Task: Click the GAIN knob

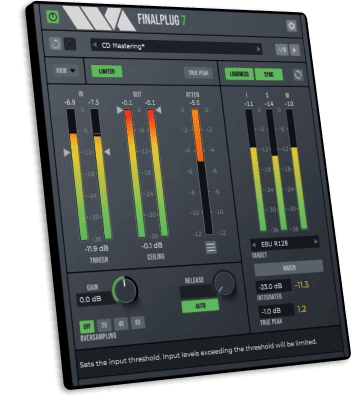Action: click(x=125, y=290)
